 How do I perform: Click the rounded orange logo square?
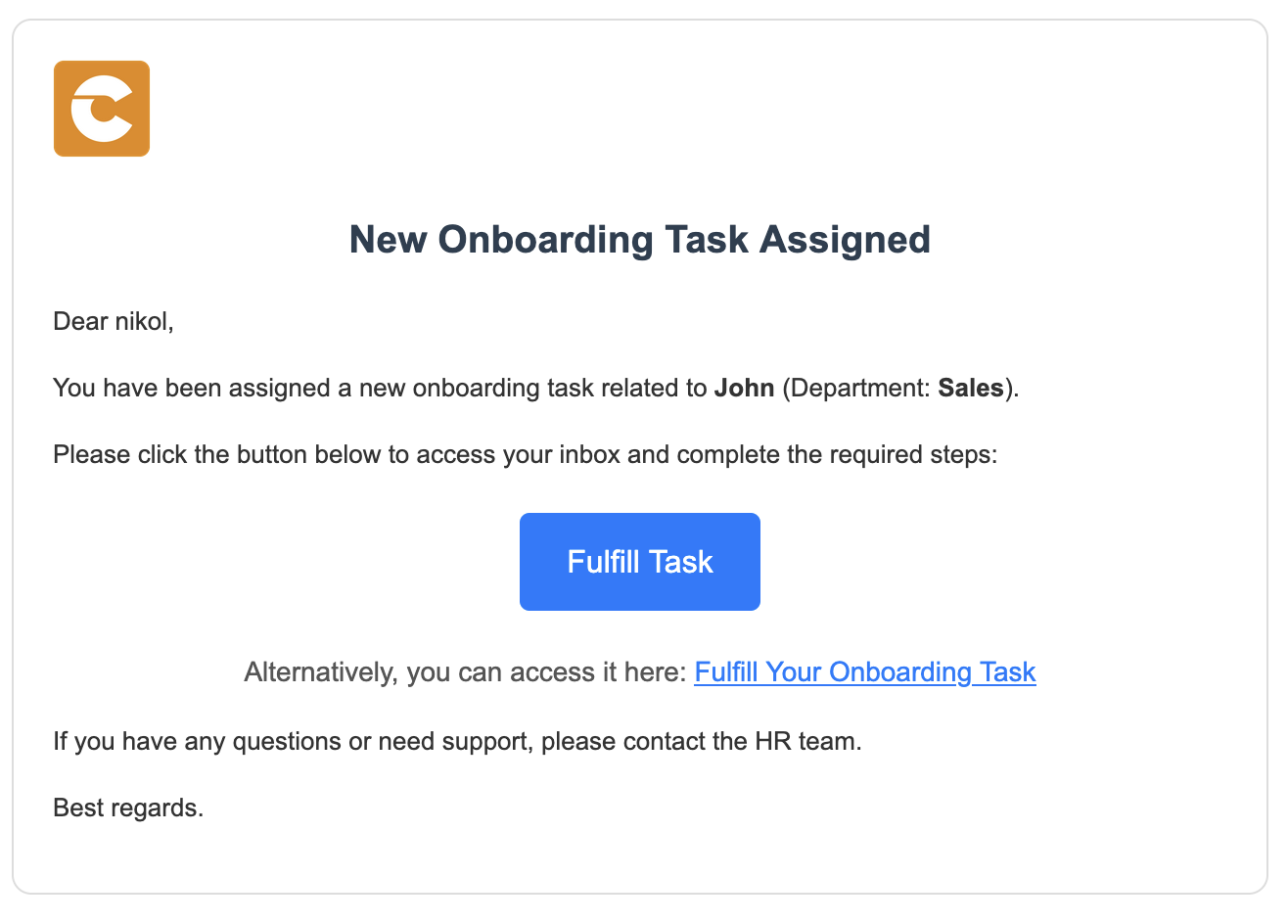(101, 108)
